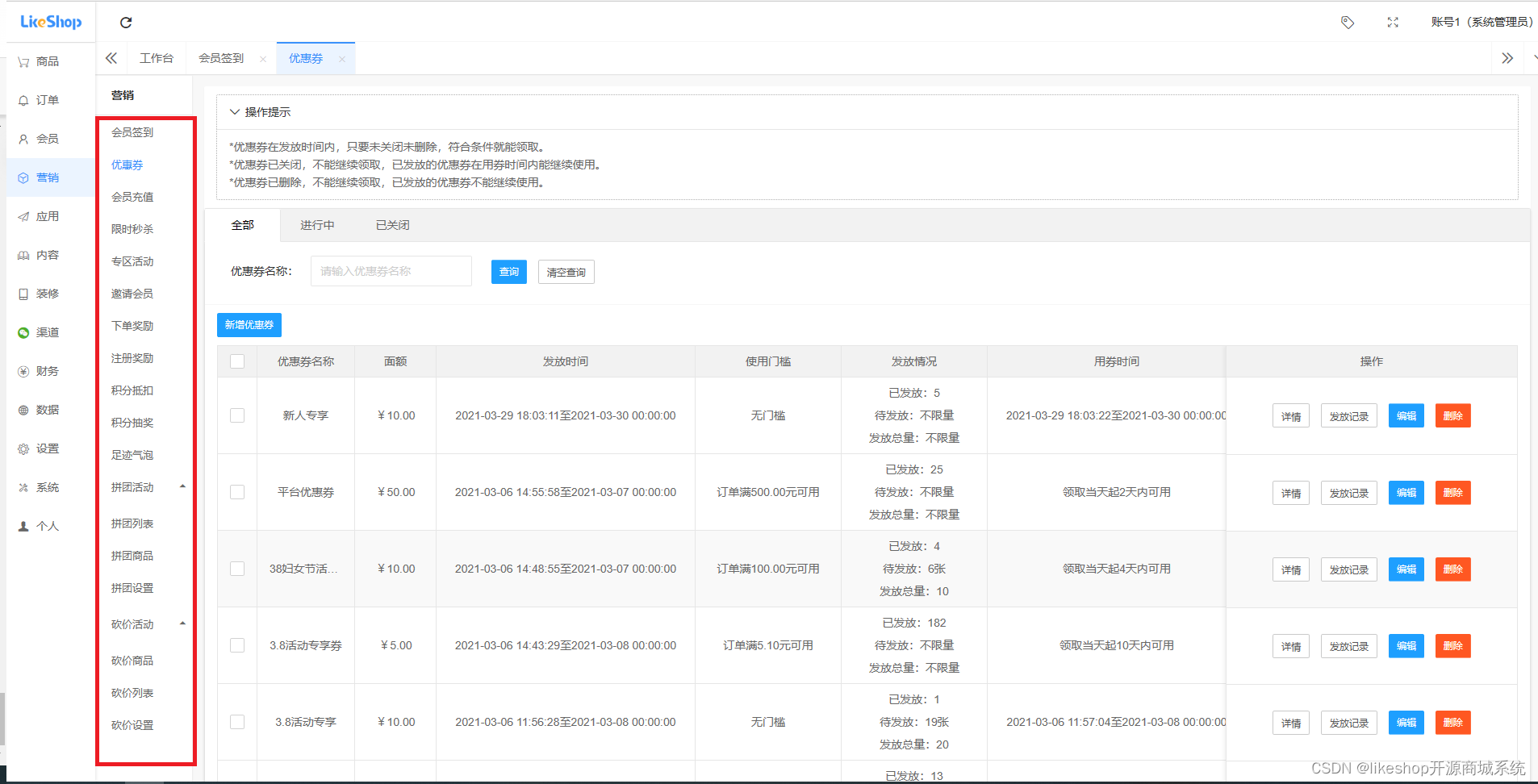Open 限时秒杀 in marketing submenu

132,229
